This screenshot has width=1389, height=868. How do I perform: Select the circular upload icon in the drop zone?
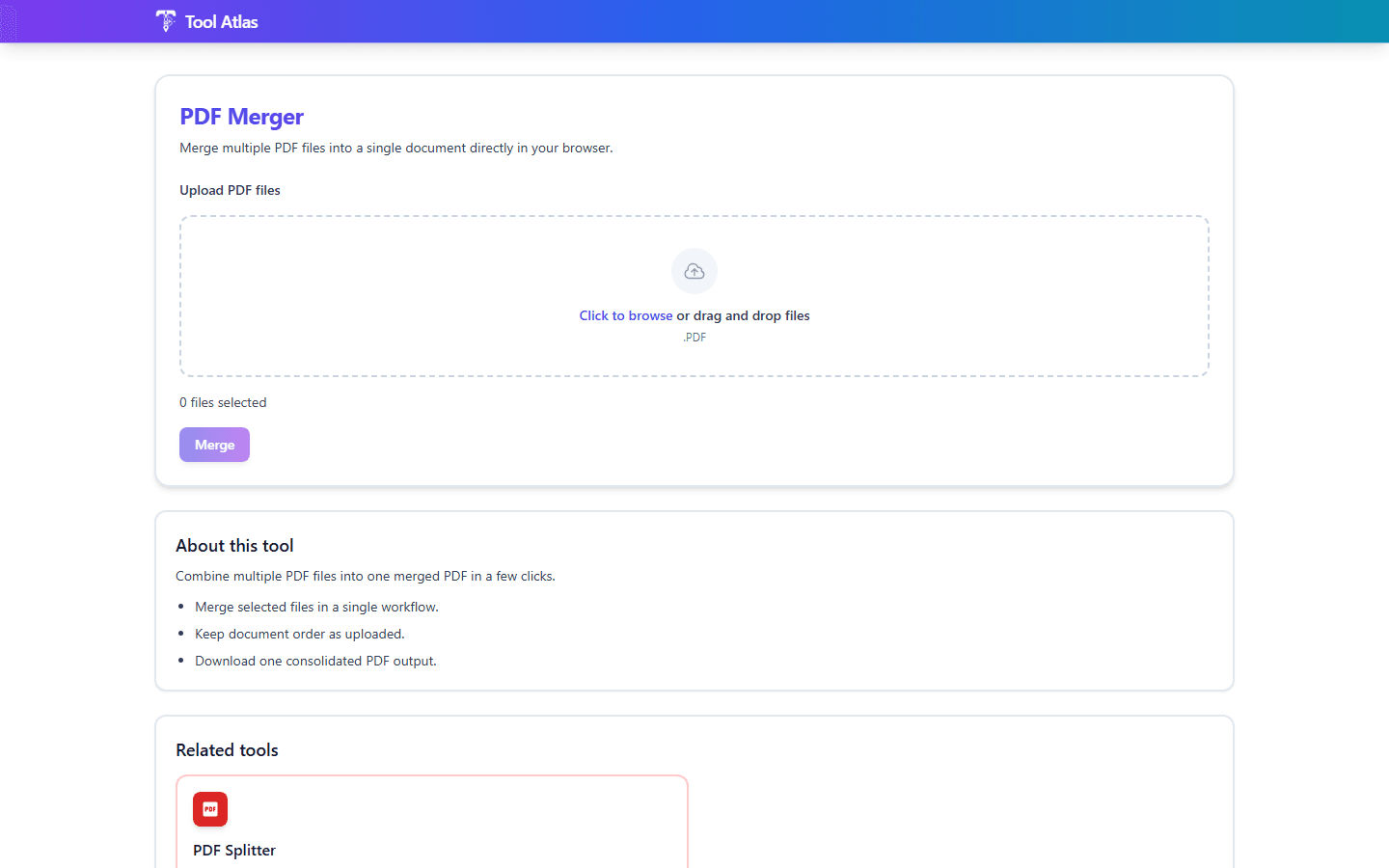(694, 271)
